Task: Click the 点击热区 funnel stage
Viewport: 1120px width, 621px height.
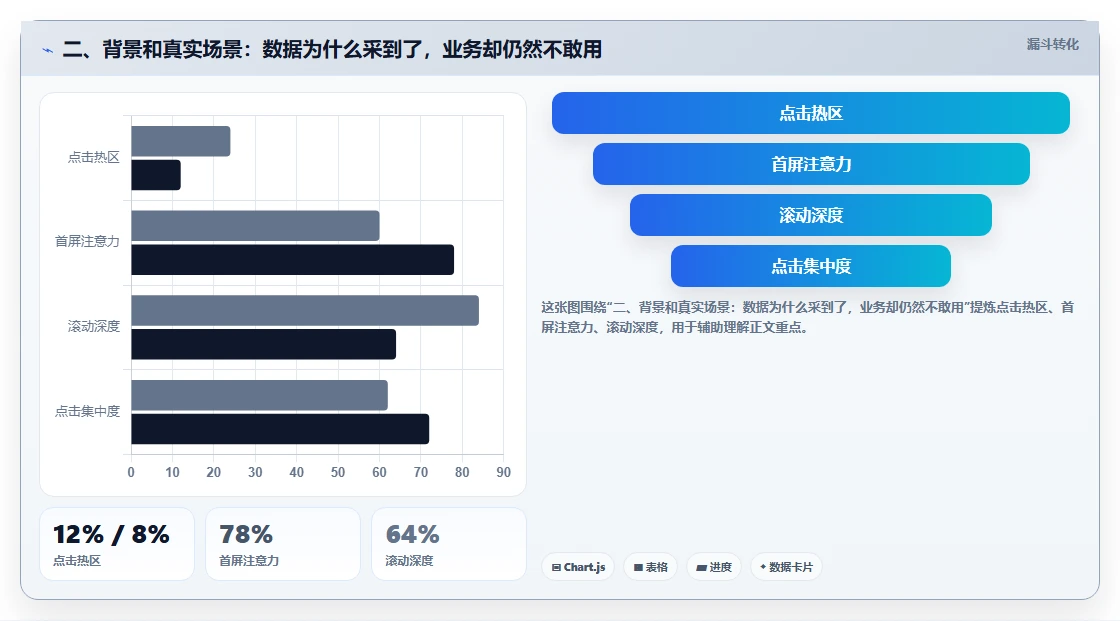Action: coord(811,113)
